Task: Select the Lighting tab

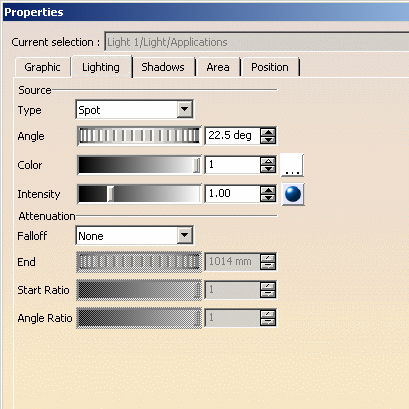Action: tap(101, 67)
